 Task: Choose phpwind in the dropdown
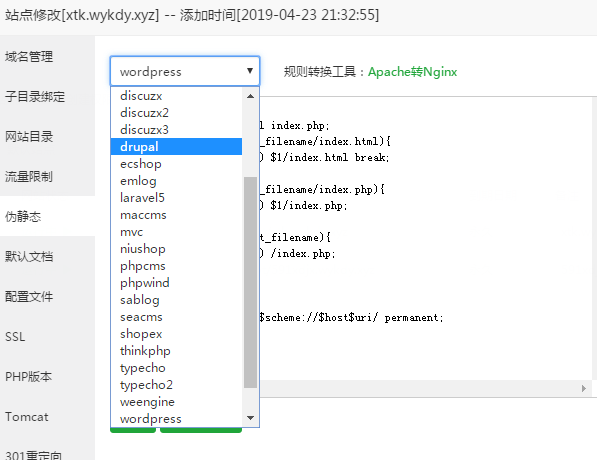coord(176,283)
